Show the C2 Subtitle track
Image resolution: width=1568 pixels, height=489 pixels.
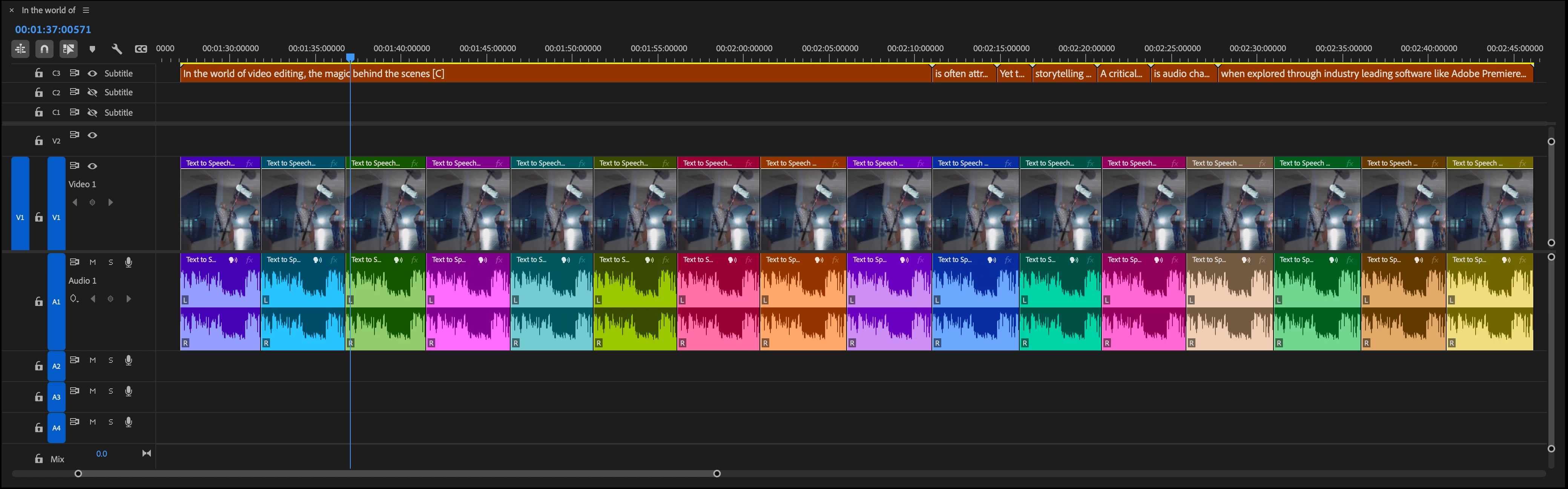tap(92, 92)
